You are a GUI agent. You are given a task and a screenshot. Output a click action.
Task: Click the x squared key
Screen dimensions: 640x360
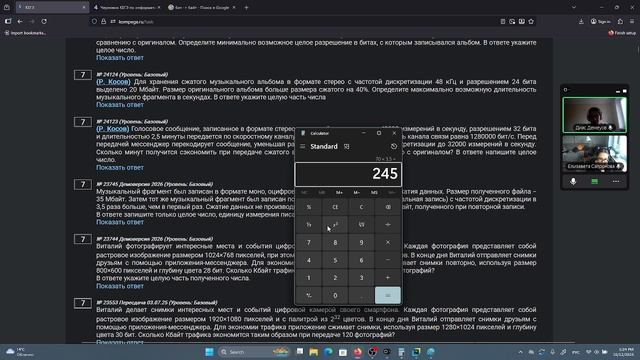pyautogui.click(x=335, y=224)
